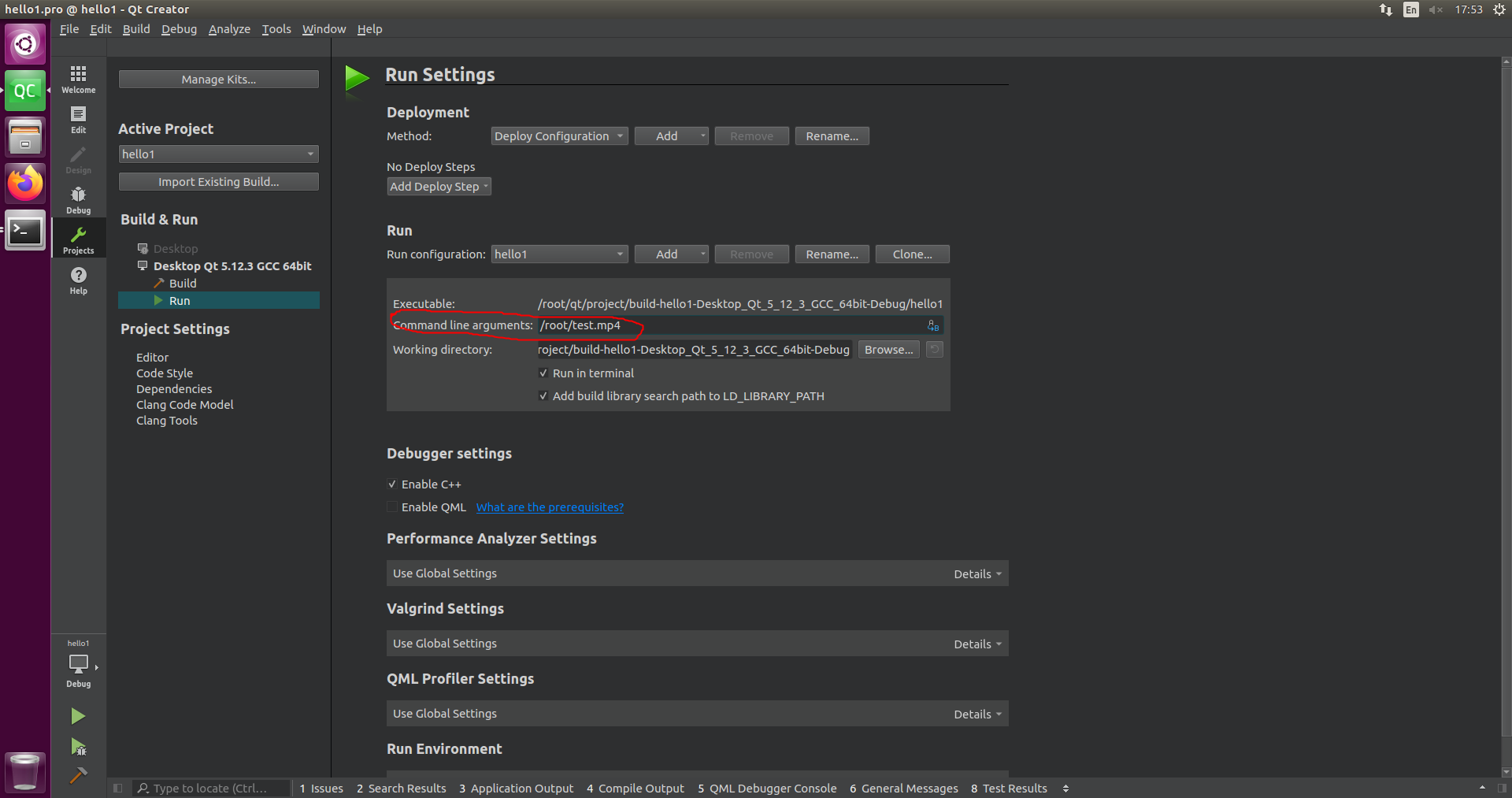
Task: Open Ubuntu dash home icon
Action: 25,43
